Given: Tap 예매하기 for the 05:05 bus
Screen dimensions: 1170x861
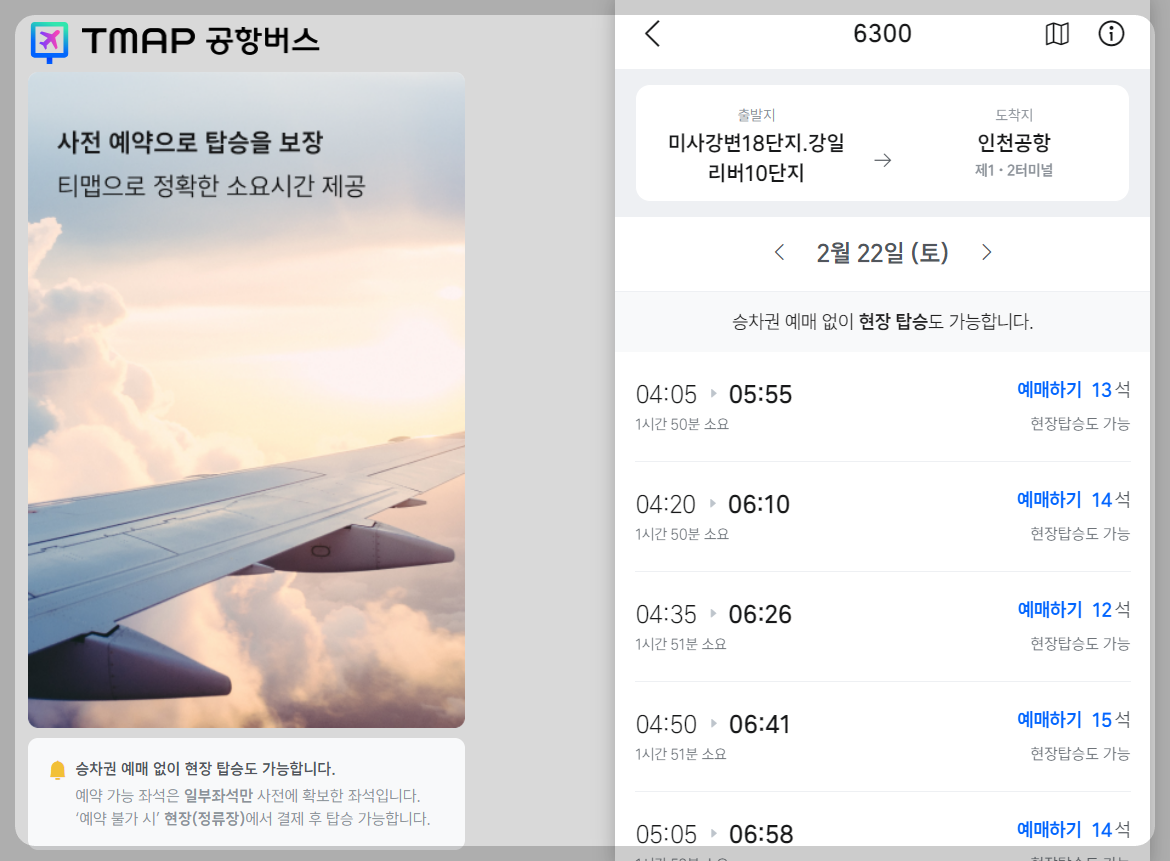Looking at the screenshot, I should pyautogui.click(x=1049, y=830).
